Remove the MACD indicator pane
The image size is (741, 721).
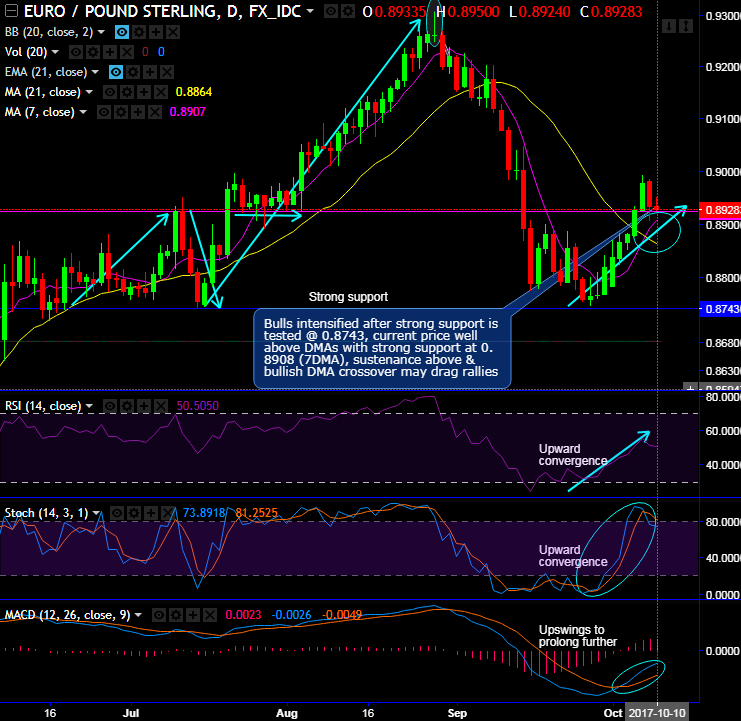click(x=210, y=615)
